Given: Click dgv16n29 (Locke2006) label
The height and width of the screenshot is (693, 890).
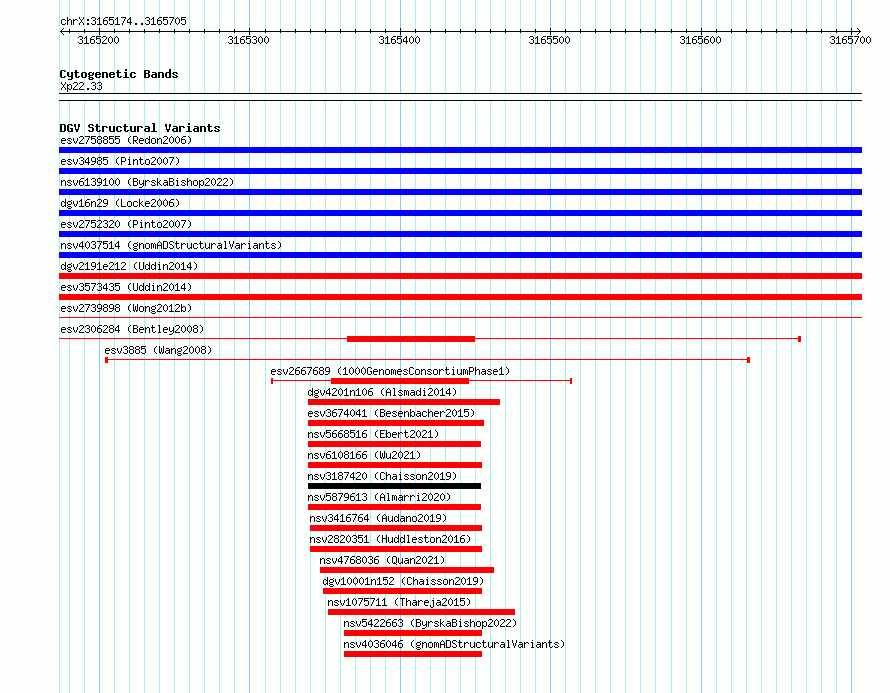Looking at the screenshot, I should 120,203.
